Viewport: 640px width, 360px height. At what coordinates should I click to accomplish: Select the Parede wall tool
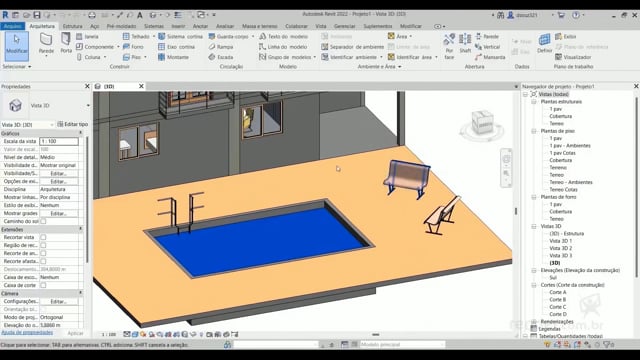[x=46, y=43]
